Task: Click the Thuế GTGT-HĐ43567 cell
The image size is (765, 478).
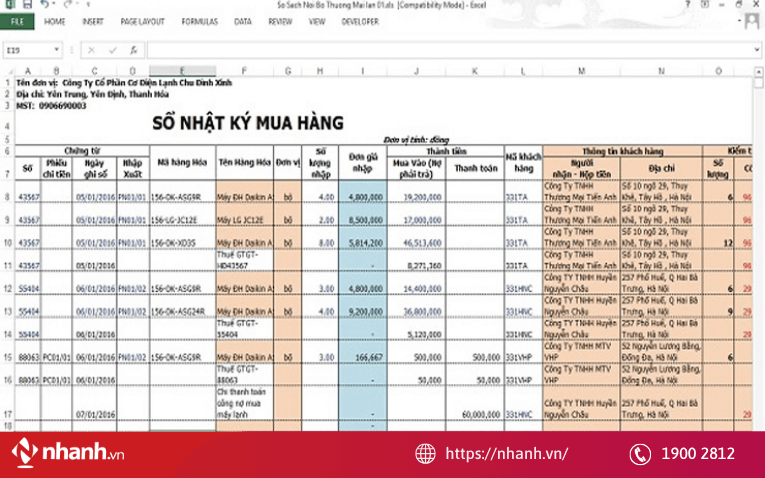Action: [x=244, y=260]
